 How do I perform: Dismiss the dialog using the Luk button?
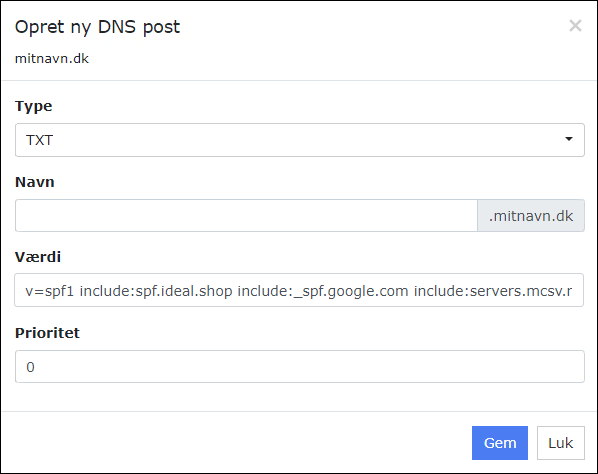click(561, 443)
